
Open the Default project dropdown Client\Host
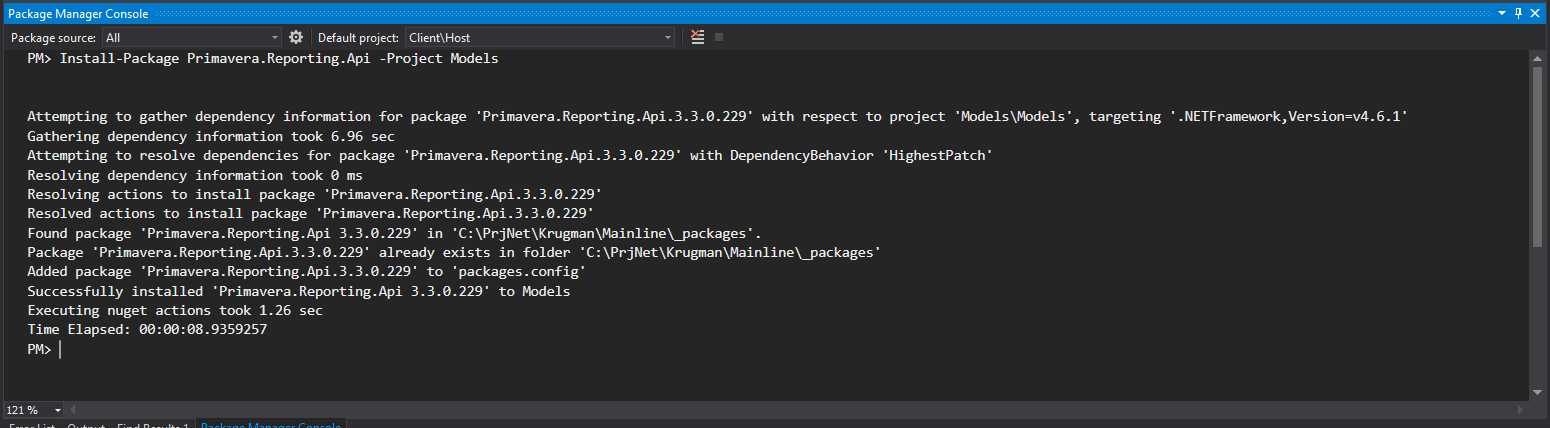pos(540,37)
